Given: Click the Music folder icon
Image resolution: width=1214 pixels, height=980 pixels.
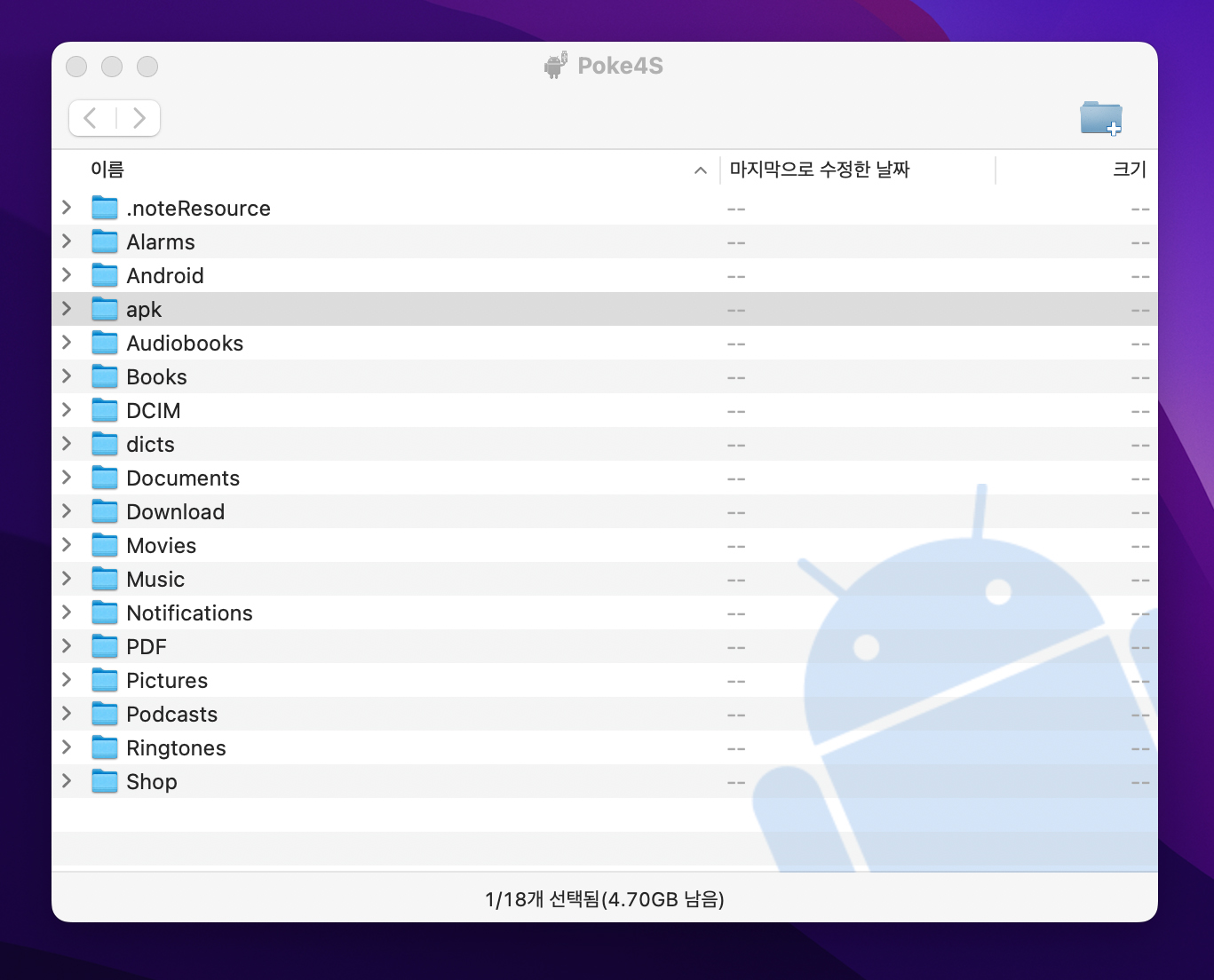Looking at the screenshot, I should point(105,579).
